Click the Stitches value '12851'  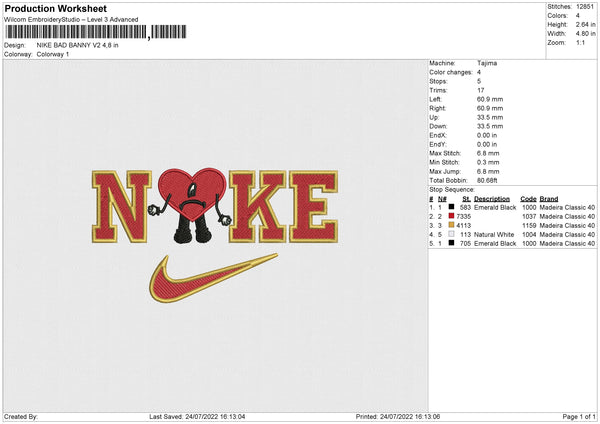(585, 7)
